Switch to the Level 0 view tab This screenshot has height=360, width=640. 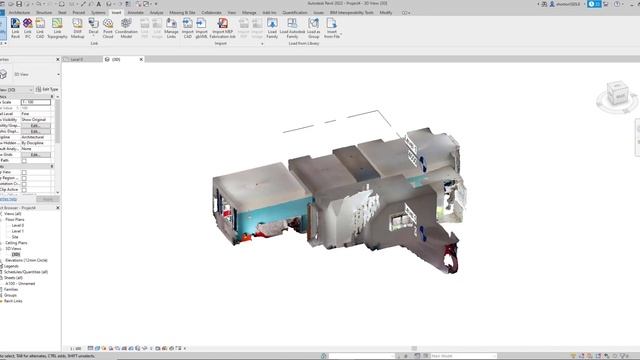pyautogui.click(x=77, y=60)
